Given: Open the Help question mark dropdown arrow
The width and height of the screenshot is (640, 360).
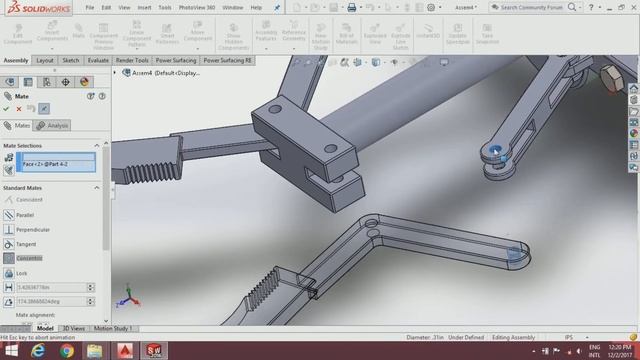Looking at the screenshot, I should (600, 7).
